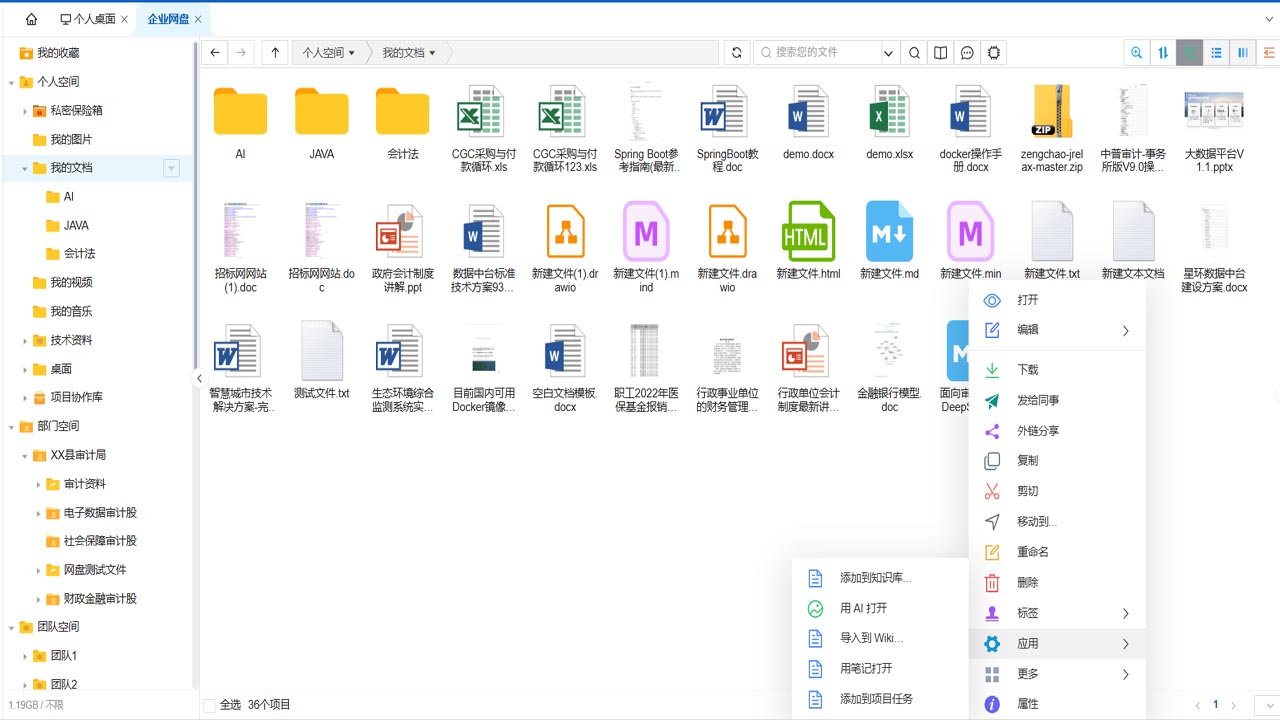
Task: Click the zoom-in view icon
Action: [x=1137, y=53]
